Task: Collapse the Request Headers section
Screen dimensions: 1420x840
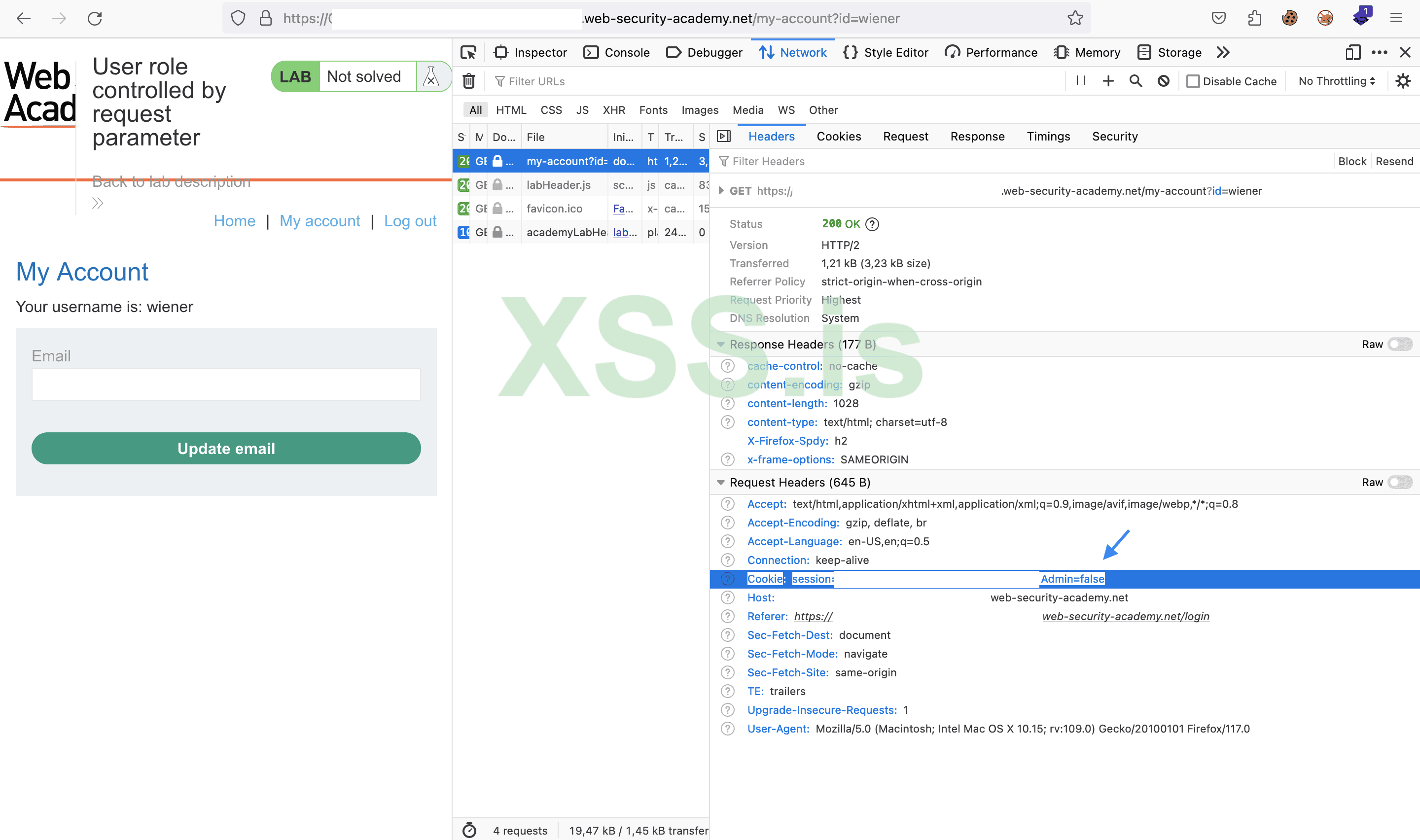Action: pyautogui.click(x=720, y=482)
